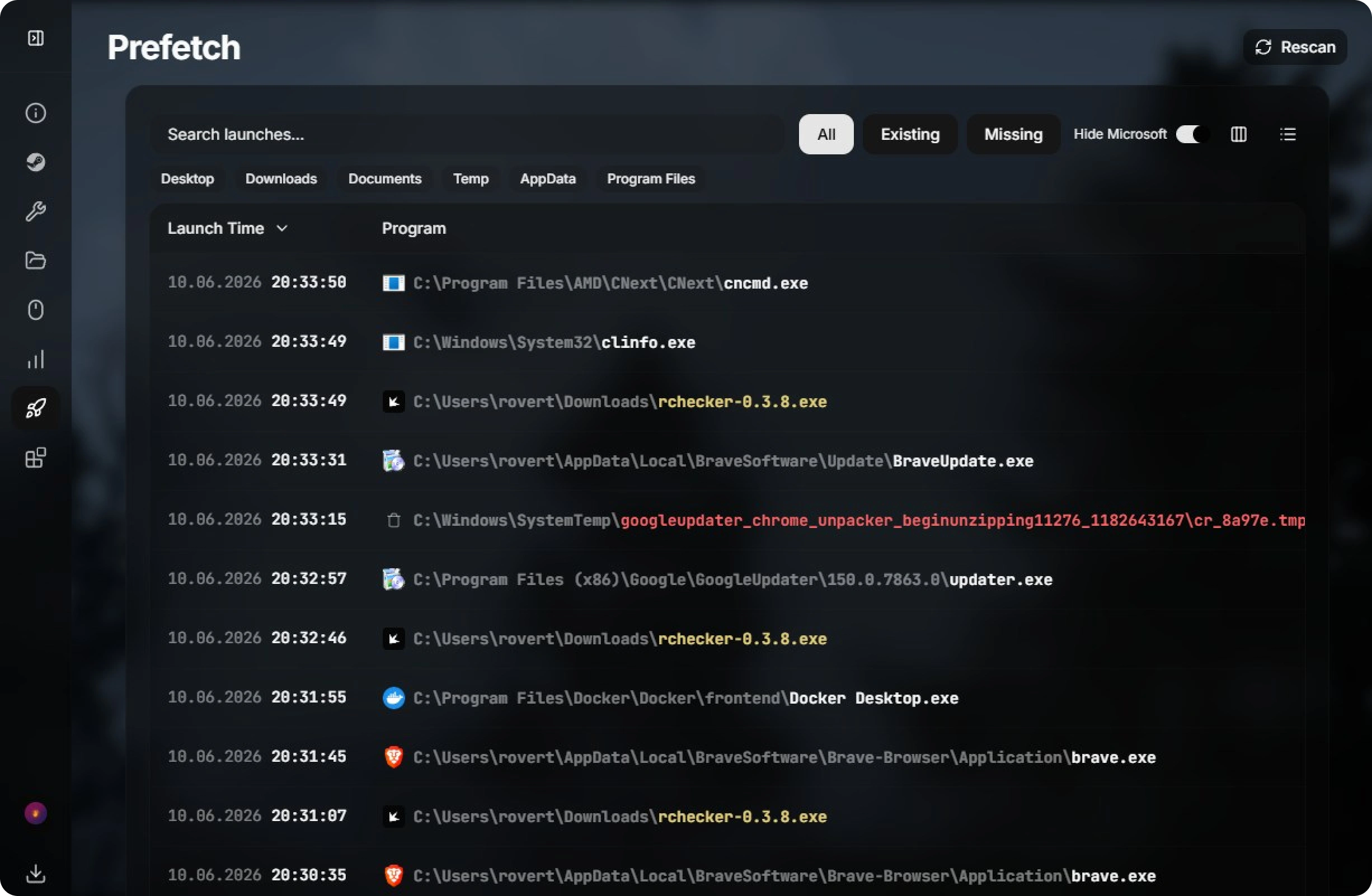
Task: Filter by Program Files location
Action: click(651, 178)
